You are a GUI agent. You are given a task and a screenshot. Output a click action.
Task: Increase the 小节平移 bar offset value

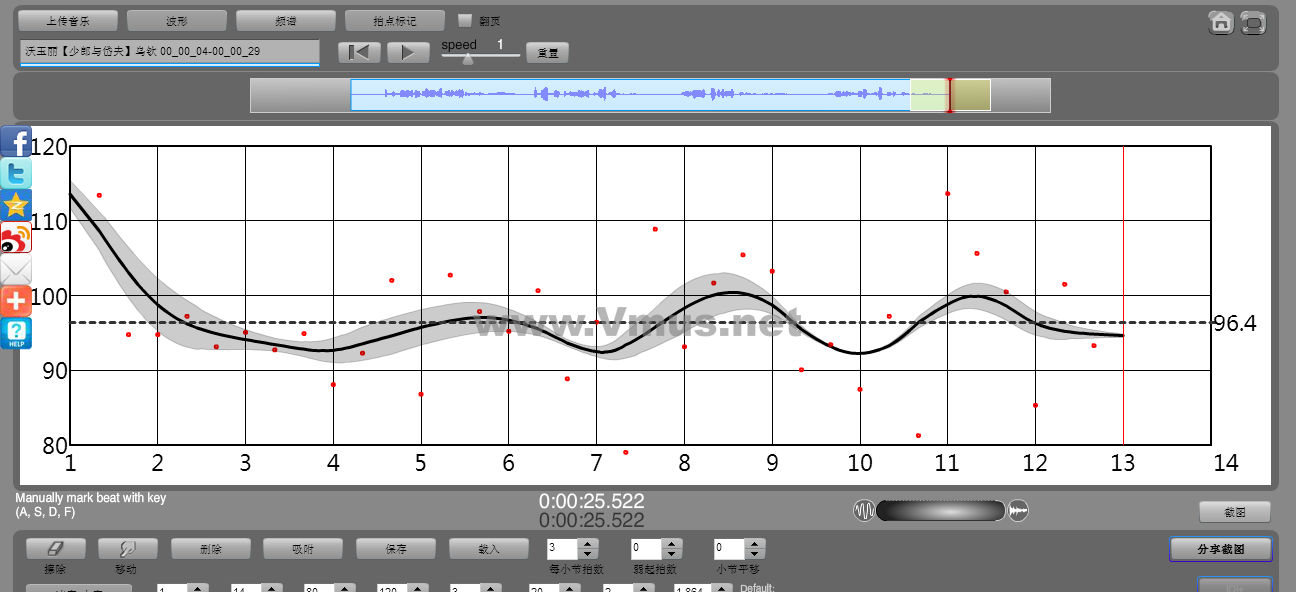point(756,544)
